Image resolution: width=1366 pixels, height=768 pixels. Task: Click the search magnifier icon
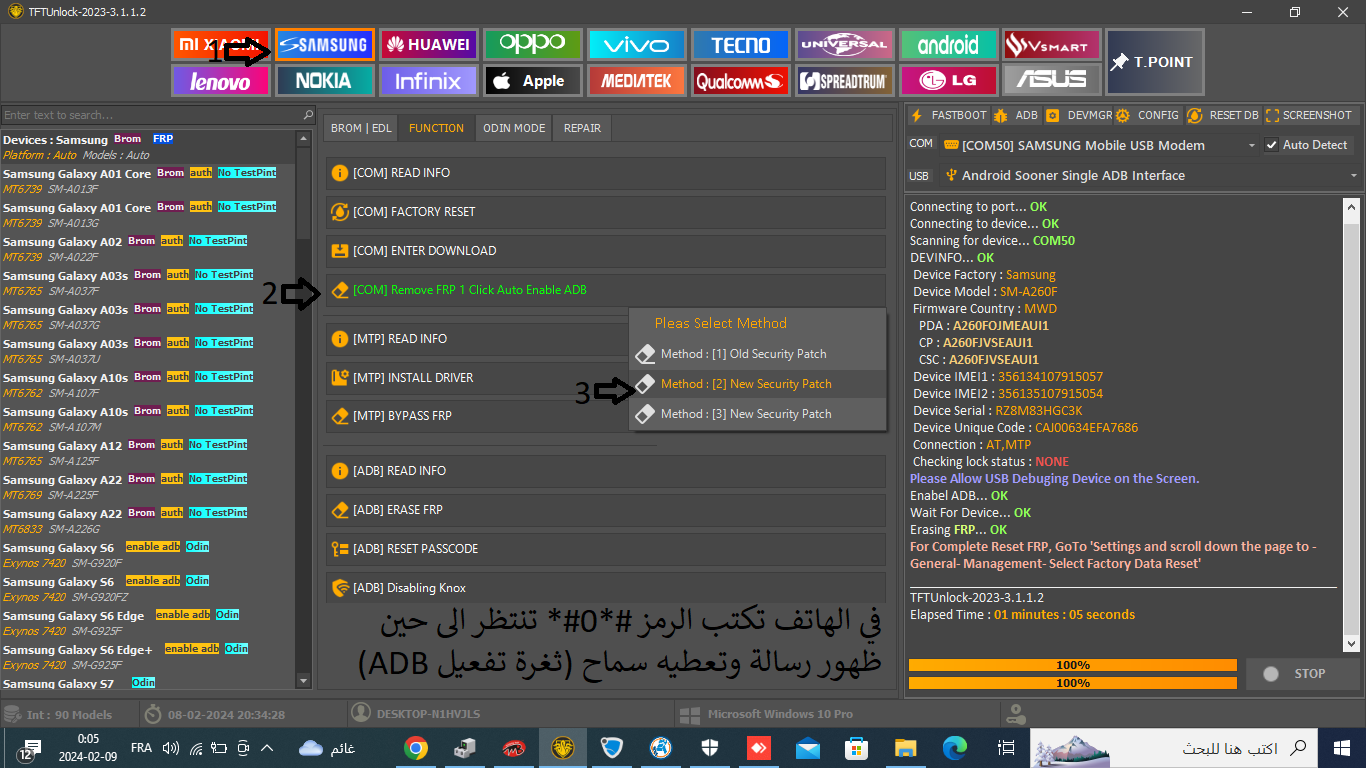308,115
